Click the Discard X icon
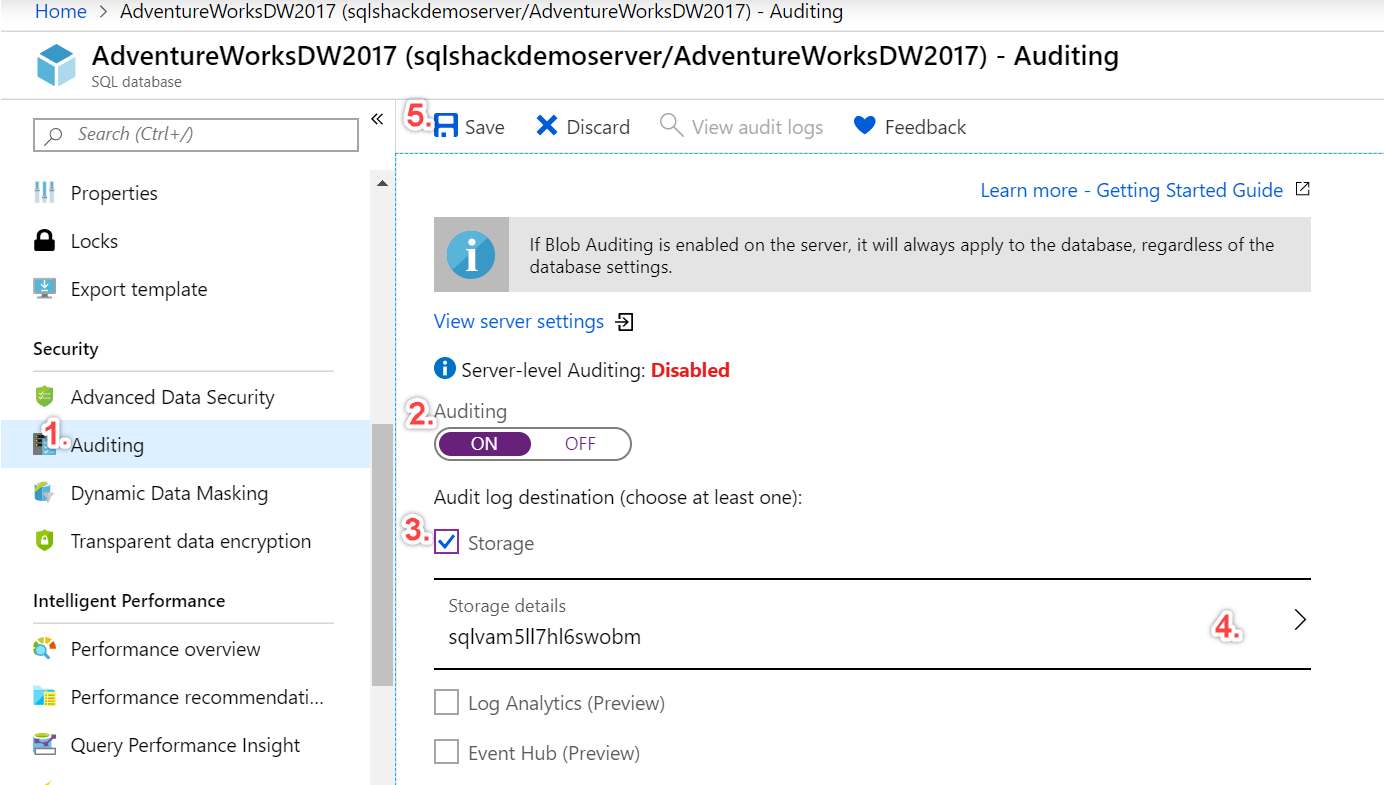The height and width of the screenshot is (785, 1384). point(547,125)
